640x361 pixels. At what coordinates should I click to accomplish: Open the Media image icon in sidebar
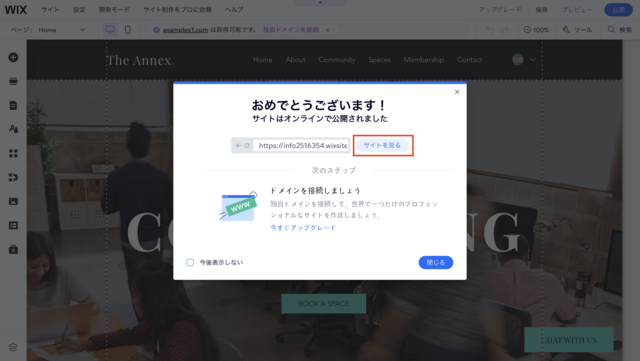(13, 201)
